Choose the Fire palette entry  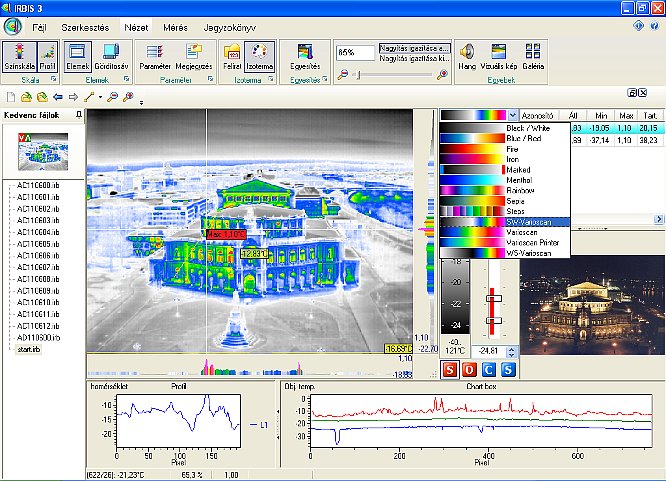pyautogui.click(x=505, y=149)
